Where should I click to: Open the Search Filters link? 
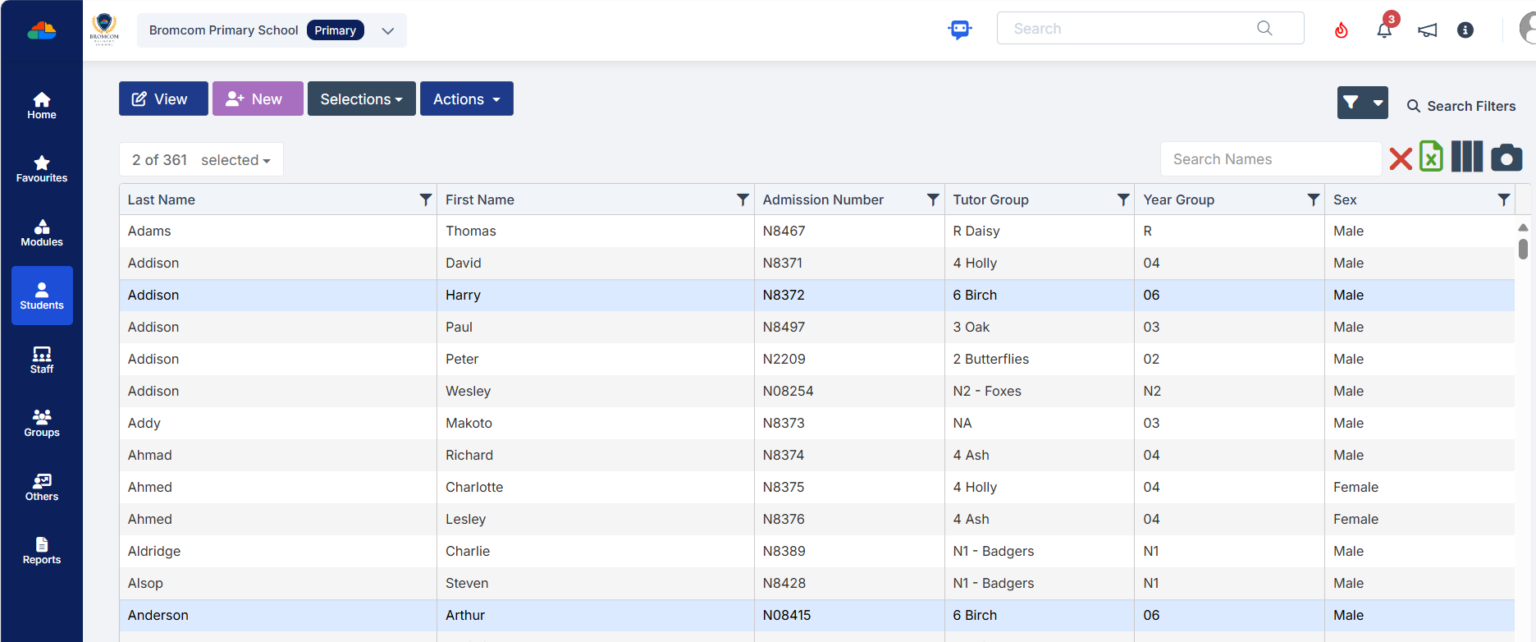coord(1461,106)
